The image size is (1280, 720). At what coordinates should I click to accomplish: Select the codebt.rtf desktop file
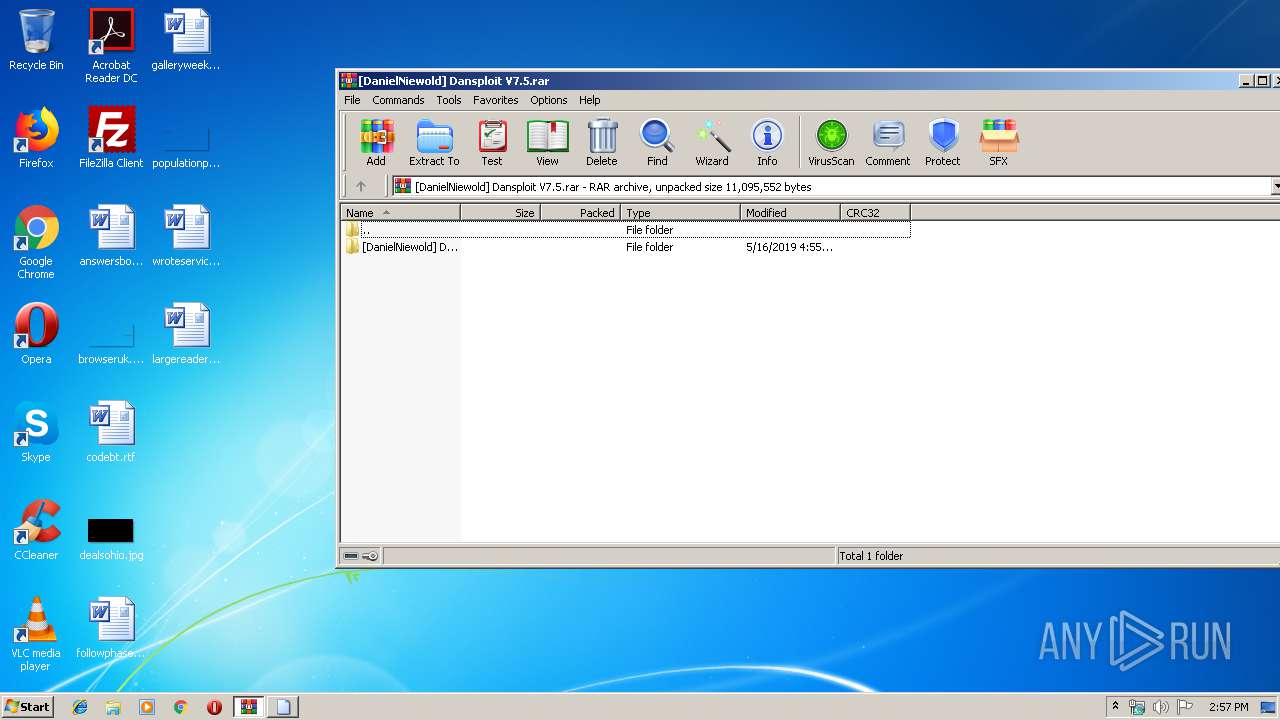click(111, 432)
